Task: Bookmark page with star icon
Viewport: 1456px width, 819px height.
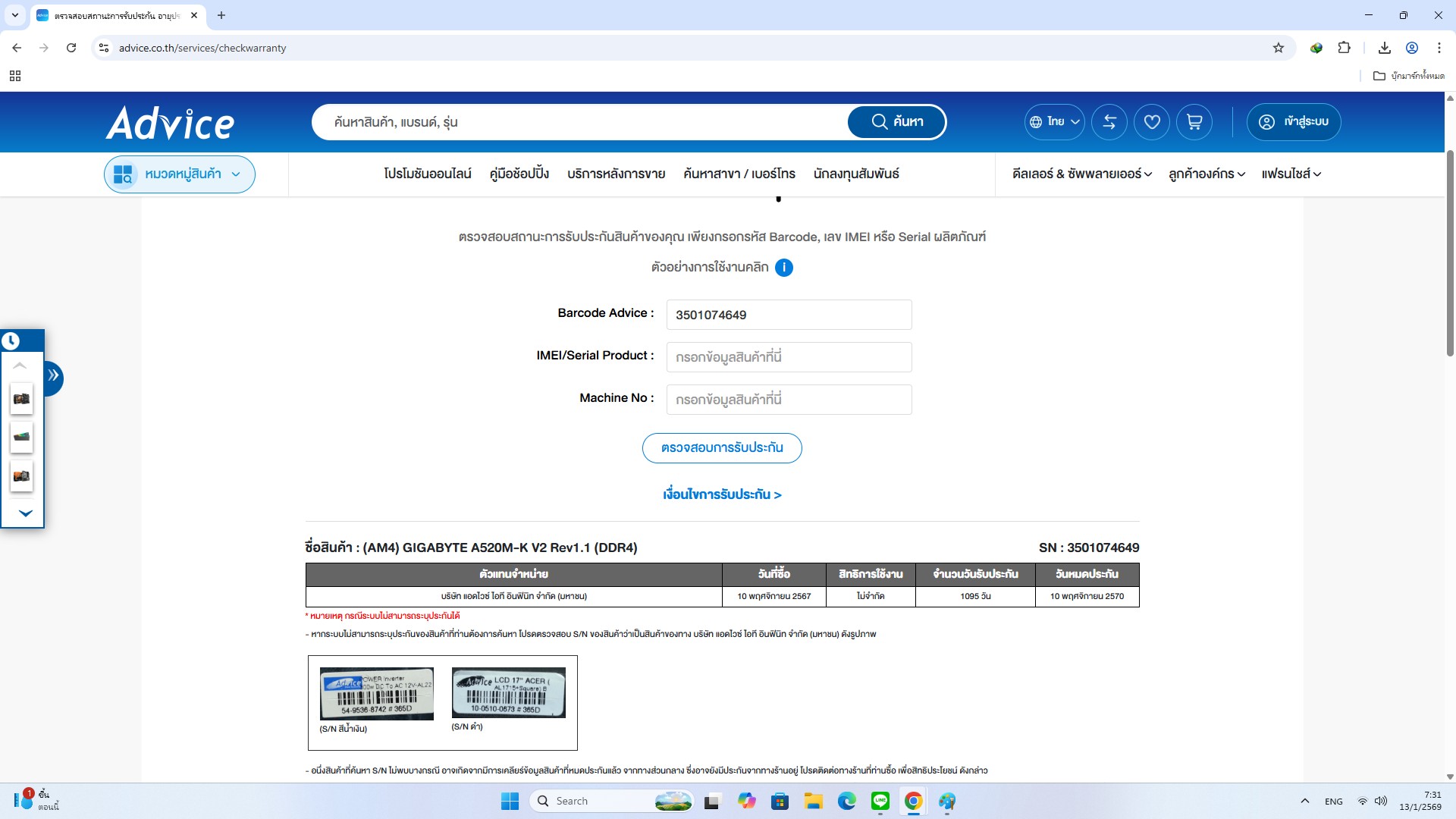Action: 1279,48
